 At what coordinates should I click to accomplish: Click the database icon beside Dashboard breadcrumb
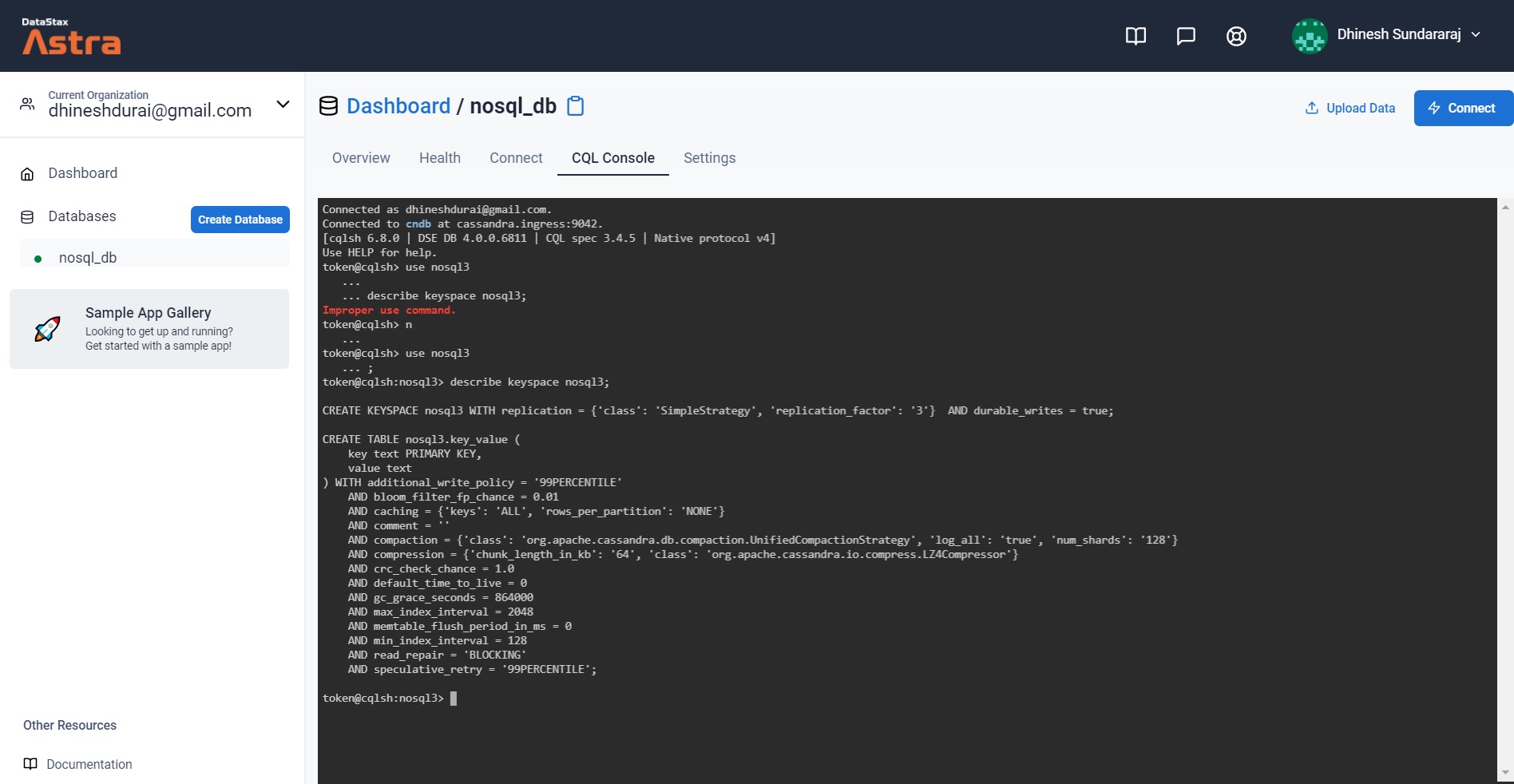pyautogui.click(x=328, y=105)
